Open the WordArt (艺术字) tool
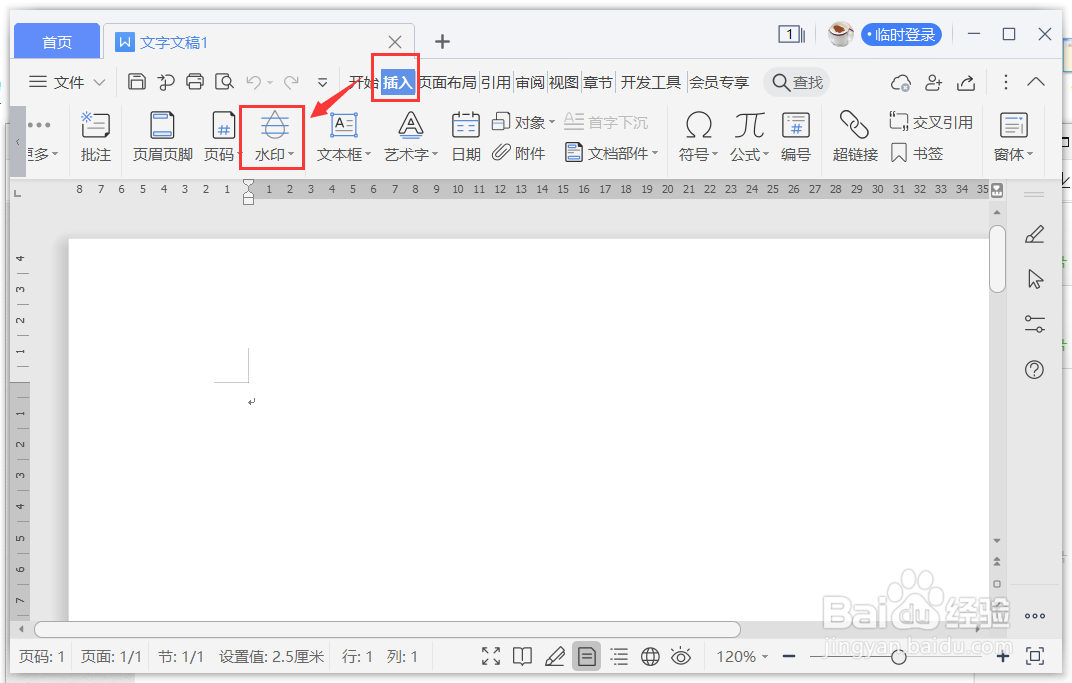 coord(410,137)
